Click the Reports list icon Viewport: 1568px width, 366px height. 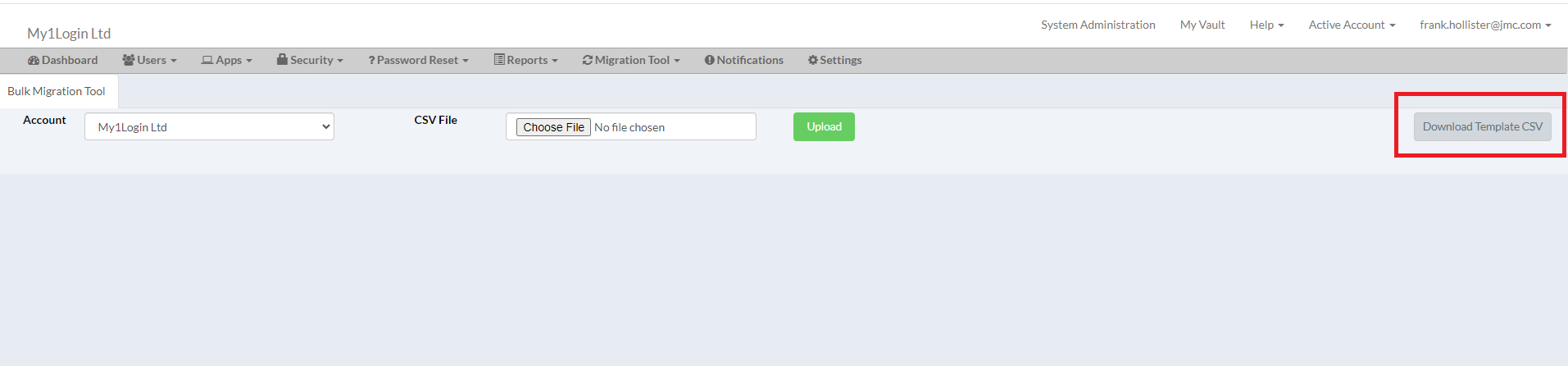[499, 60]
